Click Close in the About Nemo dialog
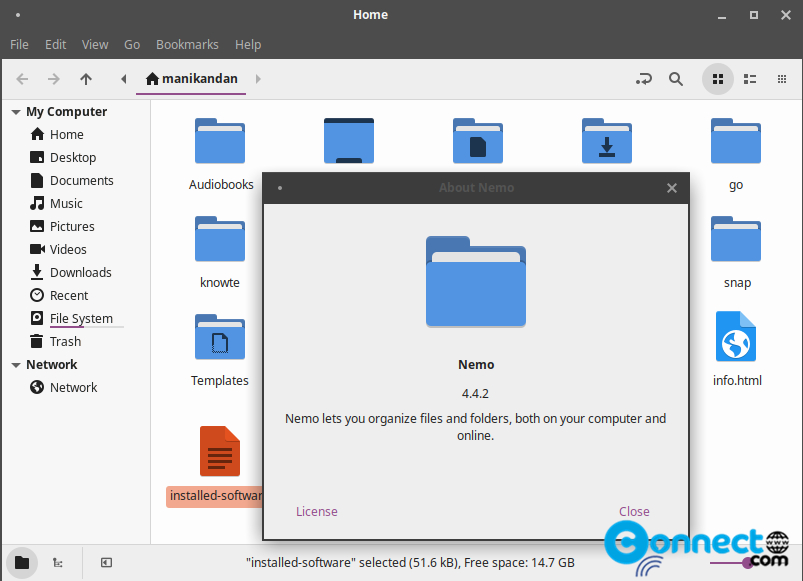This screenshot has height=581, width=803. coord(634,511)
